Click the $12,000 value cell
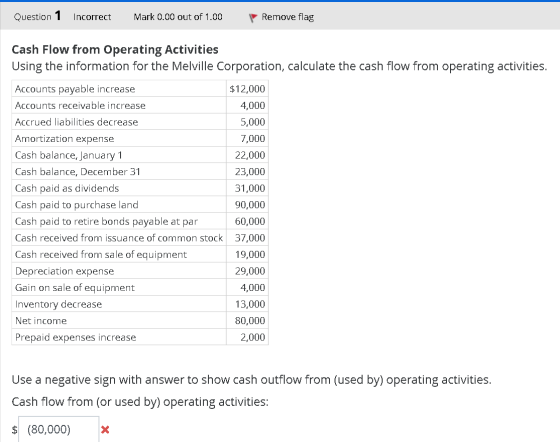Viewport: 560px width, 442px height. click(x=247, y=89)
